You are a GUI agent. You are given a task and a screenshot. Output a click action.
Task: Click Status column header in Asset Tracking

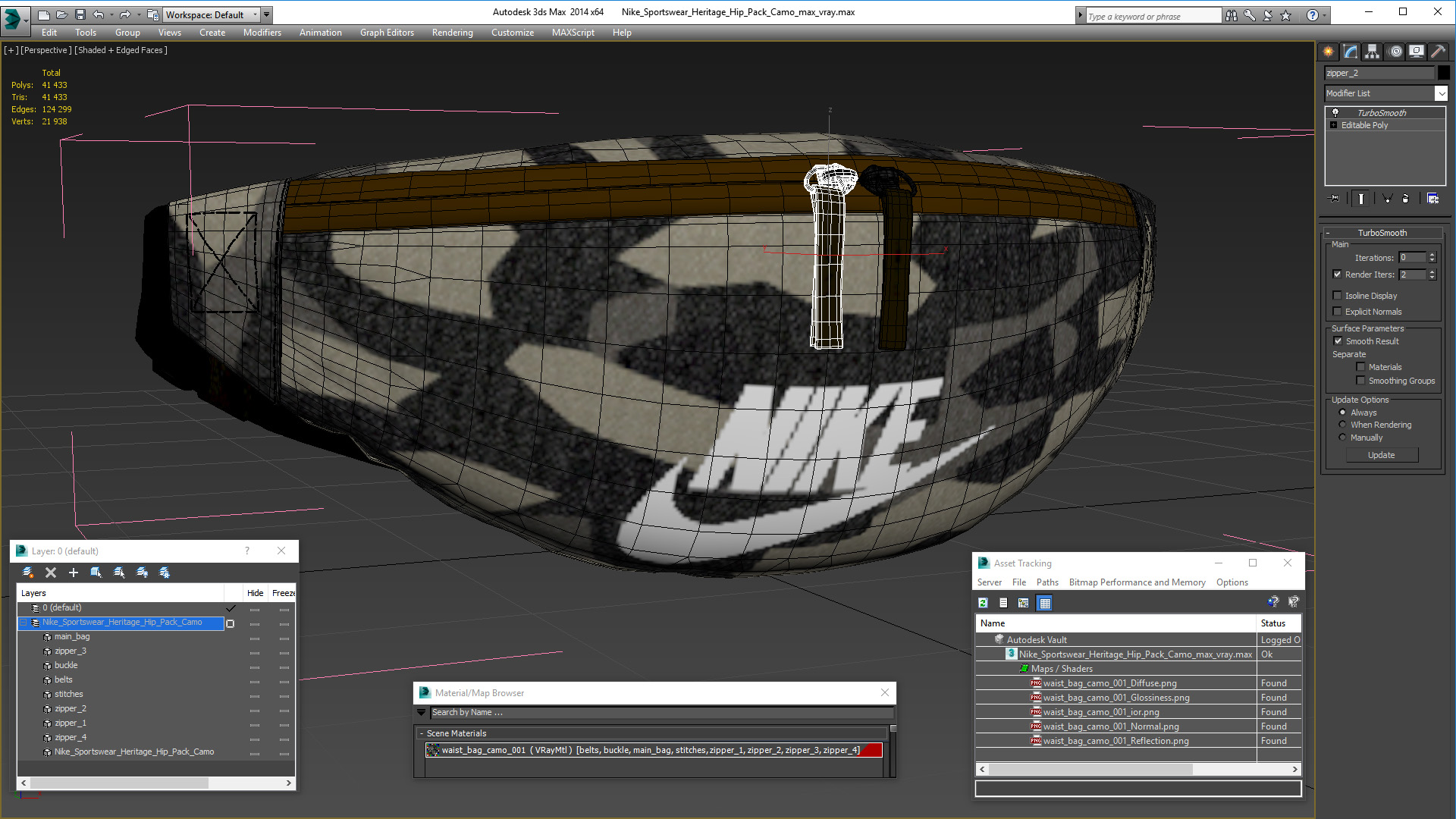click(1278, 623)
